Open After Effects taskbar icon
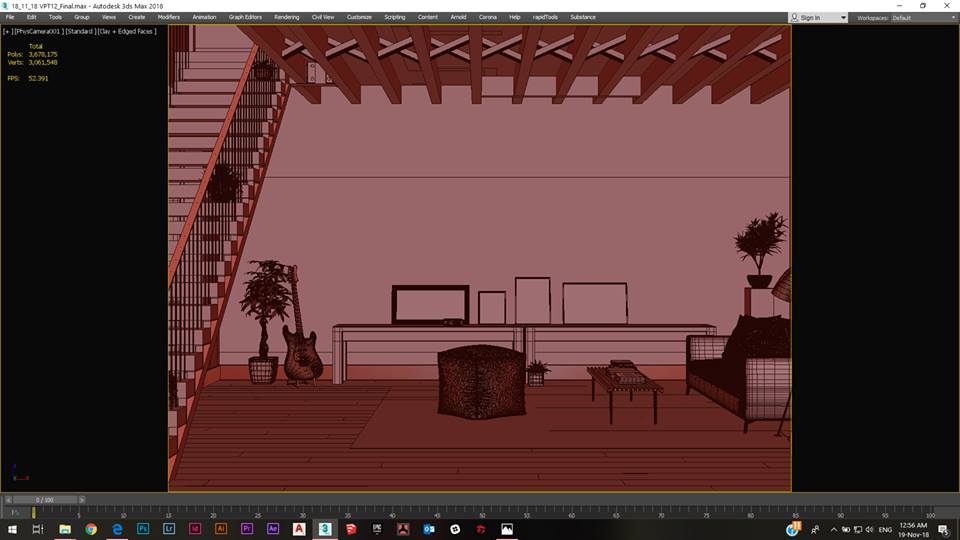The image size is (960, 540). click(x=273, y=529)
